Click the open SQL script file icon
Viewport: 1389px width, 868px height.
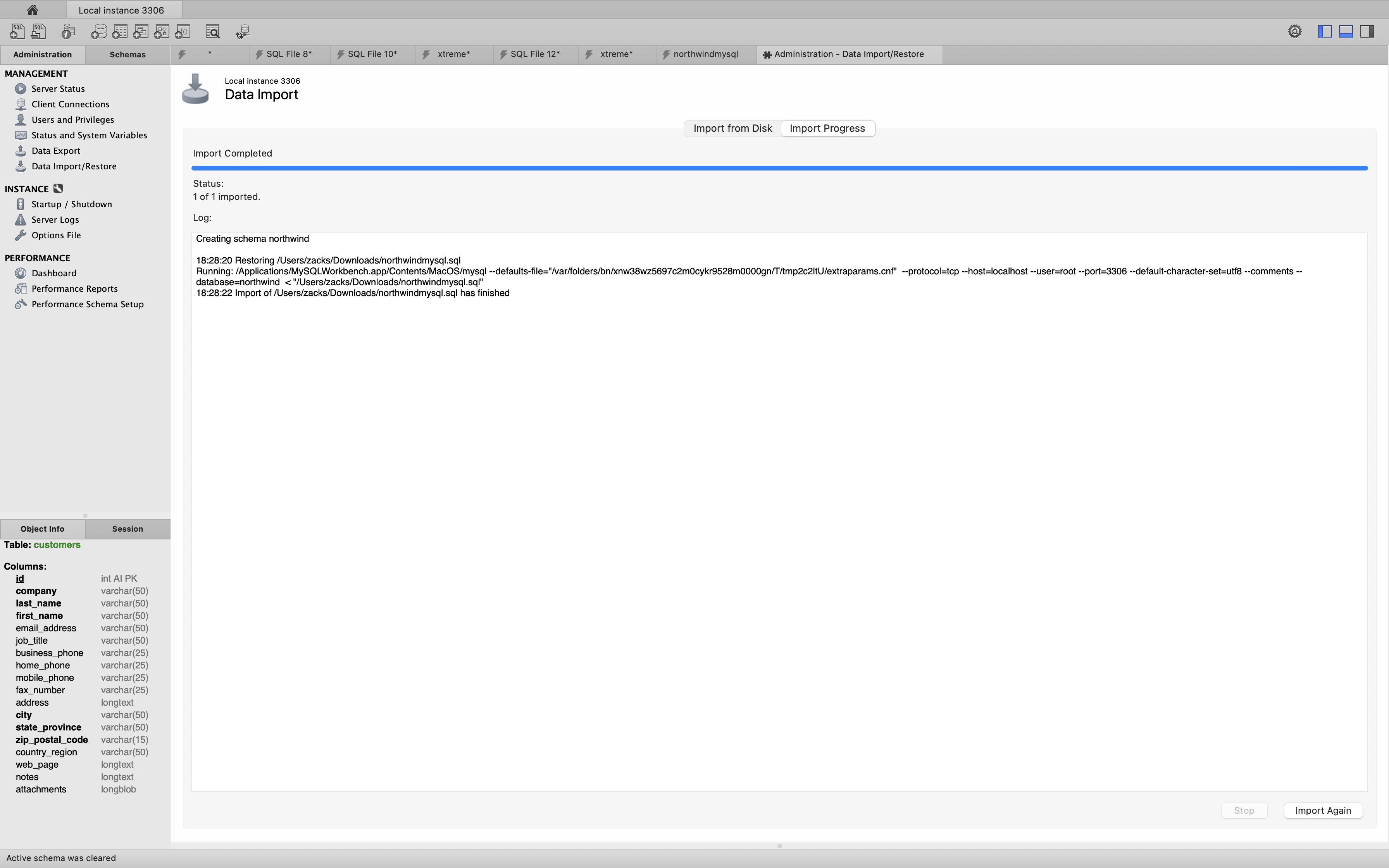(x=38, y=31)
